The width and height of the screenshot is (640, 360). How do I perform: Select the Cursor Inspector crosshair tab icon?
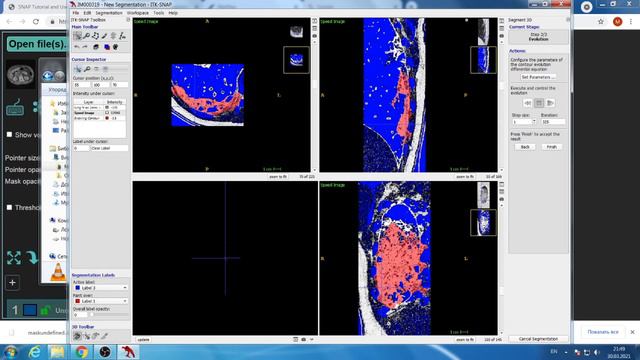[x=78, y=69]
